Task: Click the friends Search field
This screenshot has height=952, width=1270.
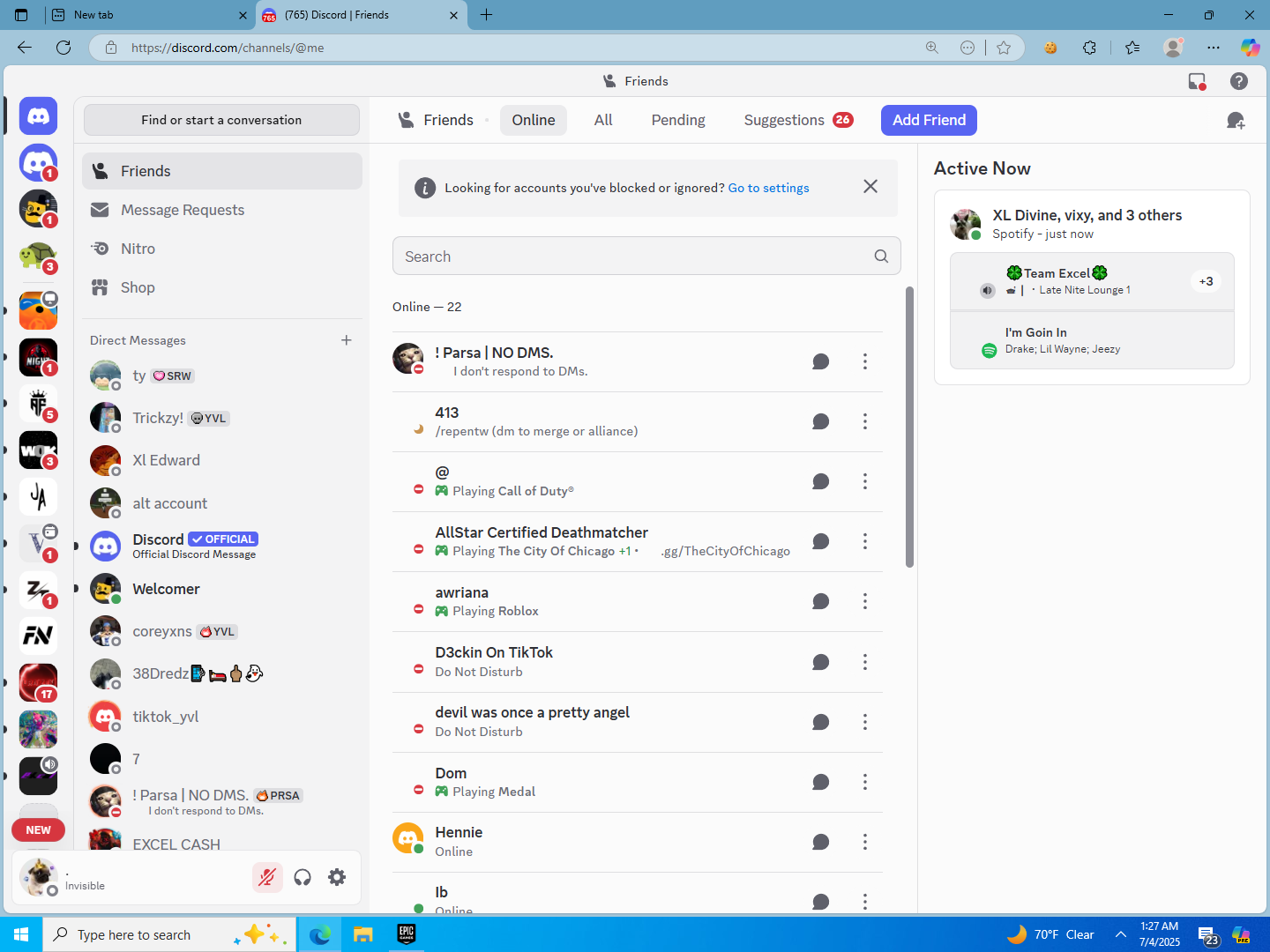Action: (646, 257)
